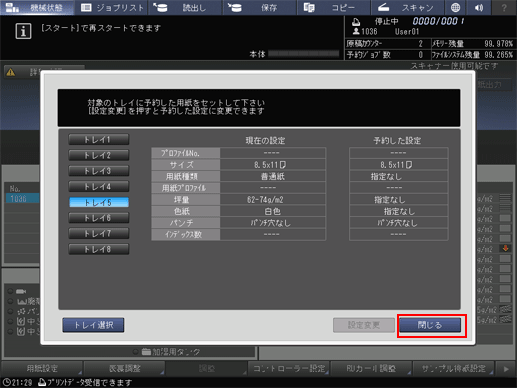The width and height of the screenshot is (517, 388).
Task: Click the information icon beside start message
Action: click(23, 31)
